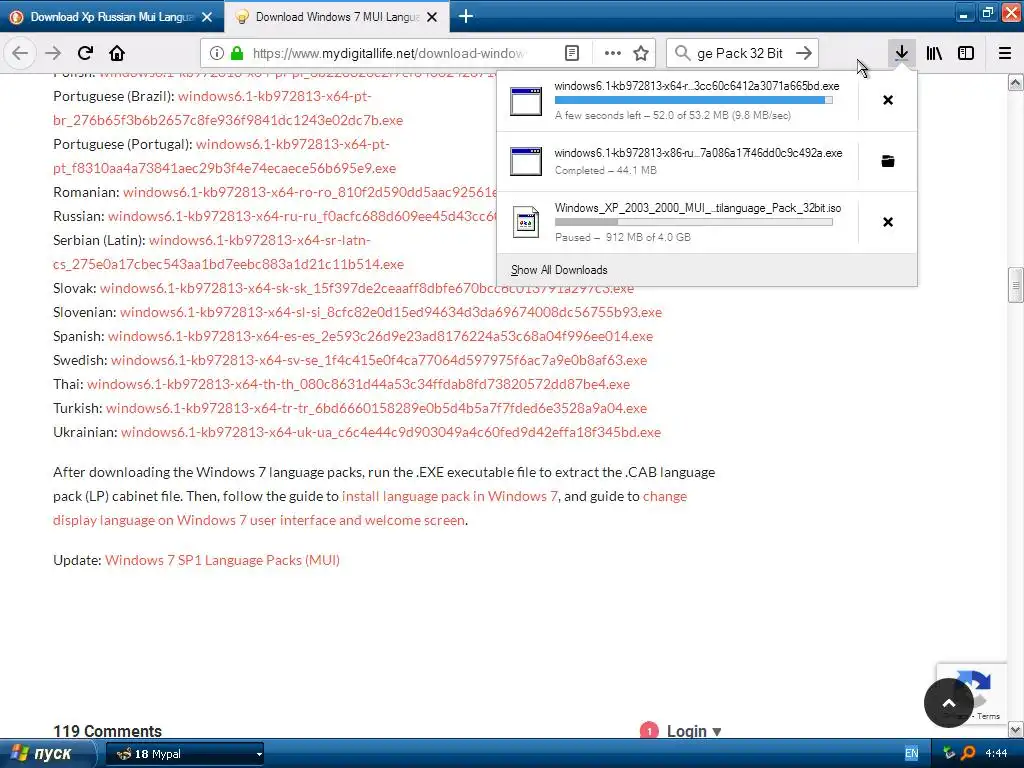Open a new browser tab
1024x768 pixels.
(466, 16)
